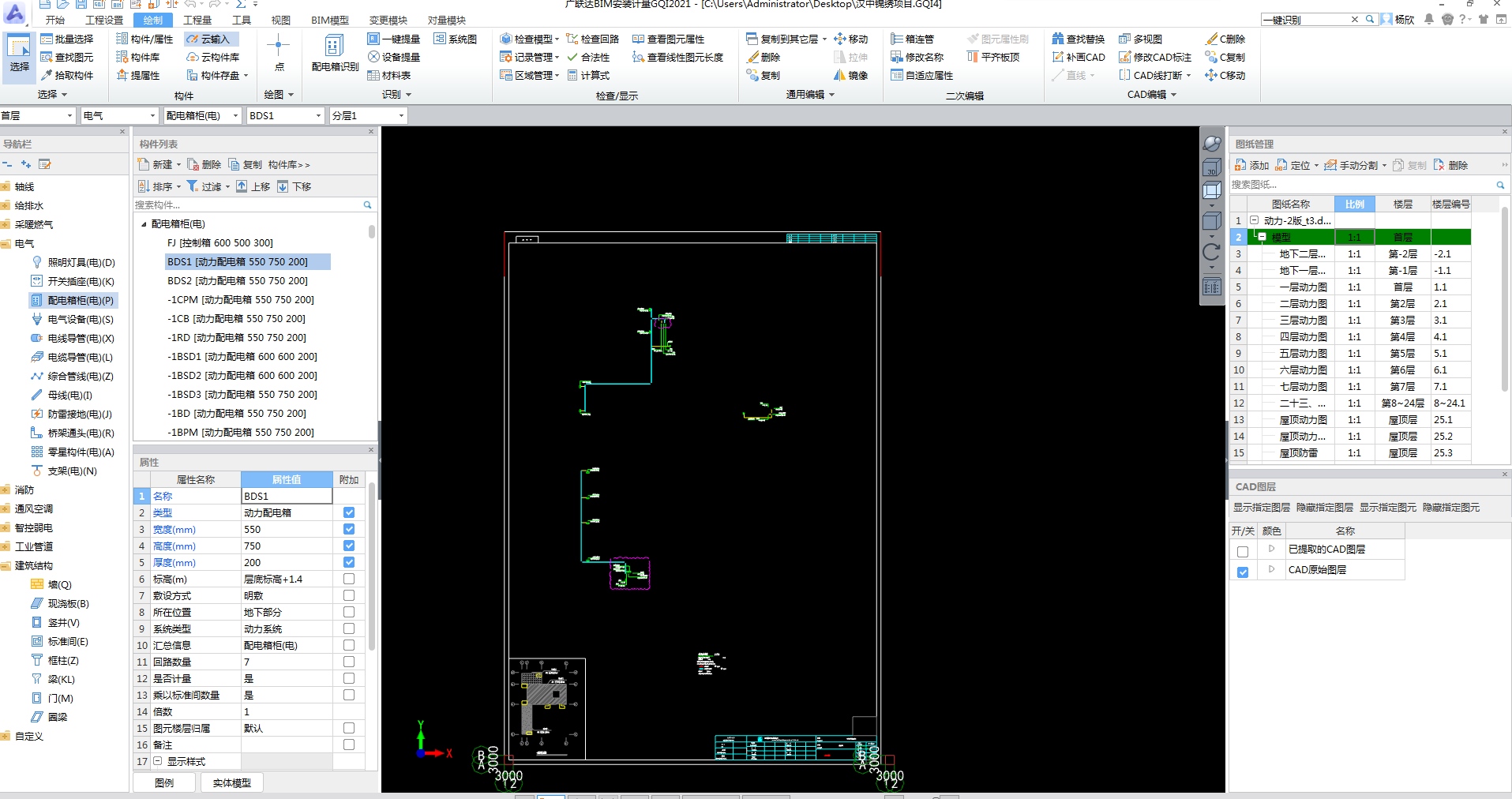
Task: Run 一键提量 one-click quantity extraction
Action: 393,39
